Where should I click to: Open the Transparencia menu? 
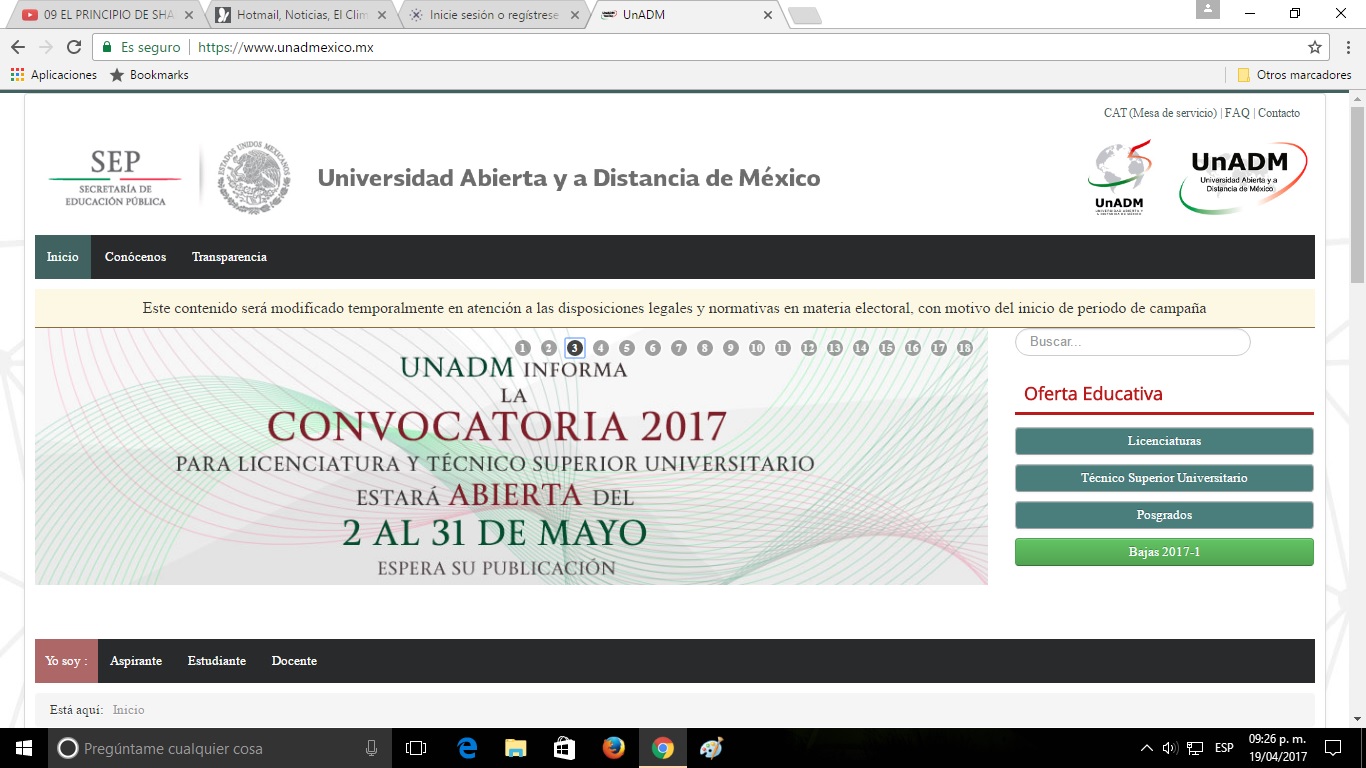click(x=229, y=257)
